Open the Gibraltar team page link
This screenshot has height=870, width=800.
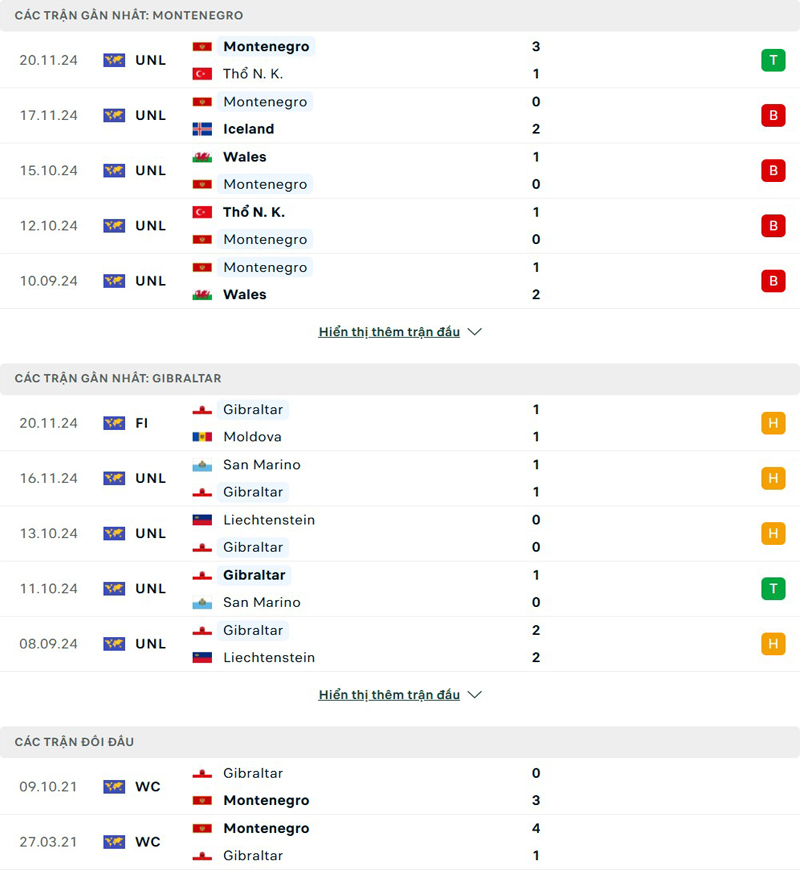click(x=253, y=410)
